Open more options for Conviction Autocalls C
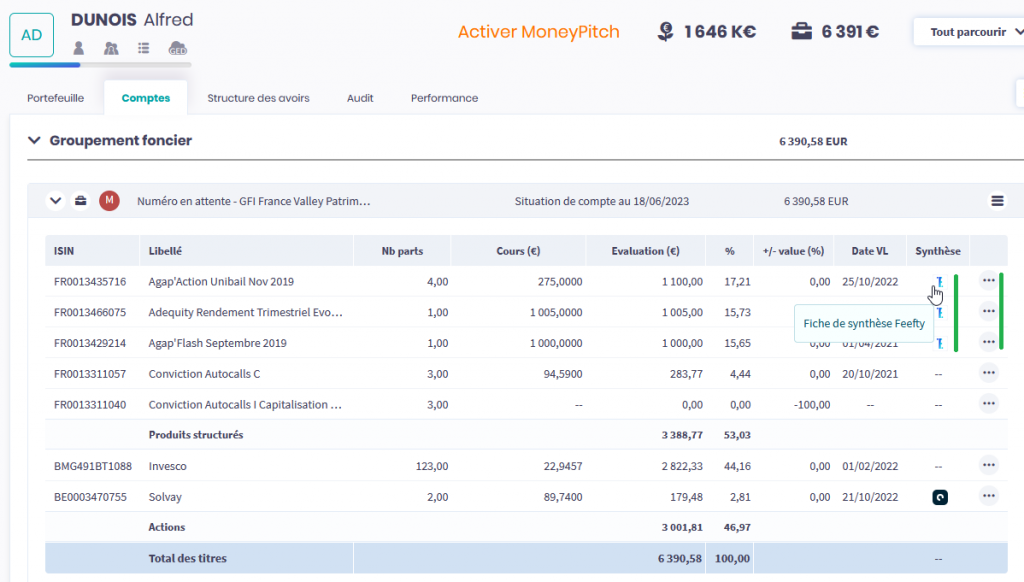 click(x=988, y=373)
